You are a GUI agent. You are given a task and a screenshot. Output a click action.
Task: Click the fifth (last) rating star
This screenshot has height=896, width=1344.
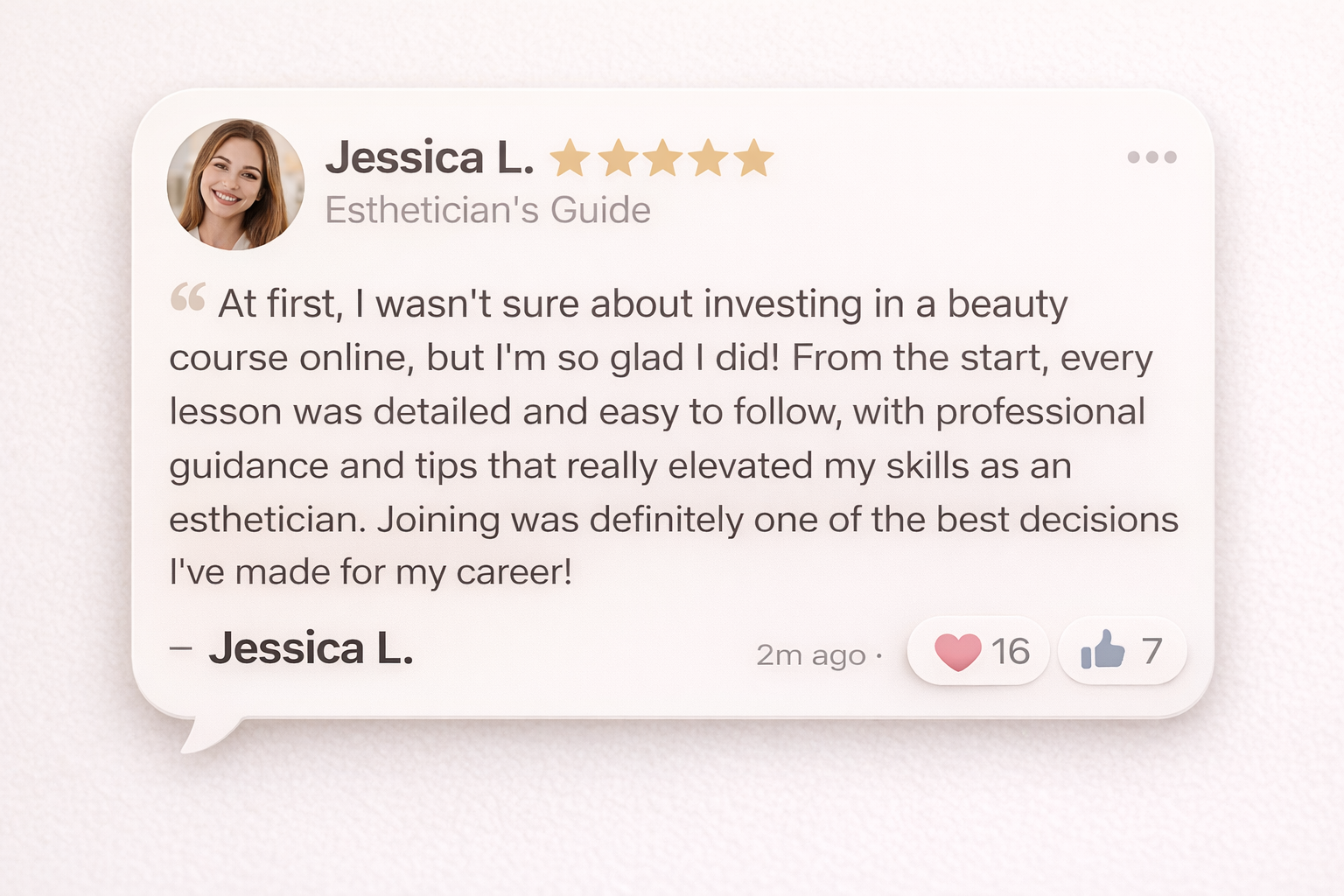click(753, 158)
